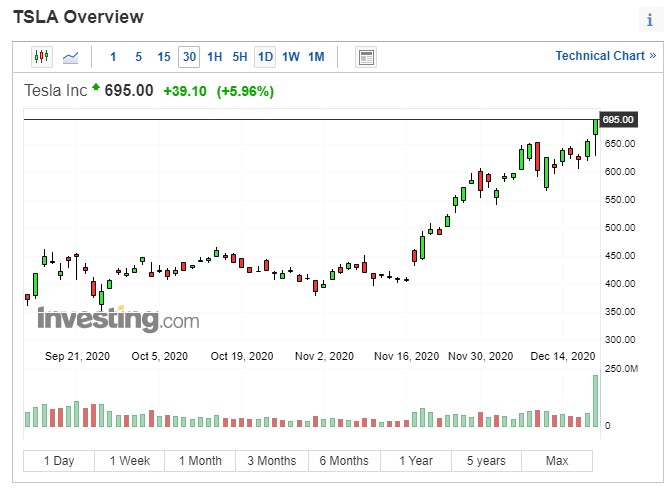Select the 30 minute interval

coord(189,57)
